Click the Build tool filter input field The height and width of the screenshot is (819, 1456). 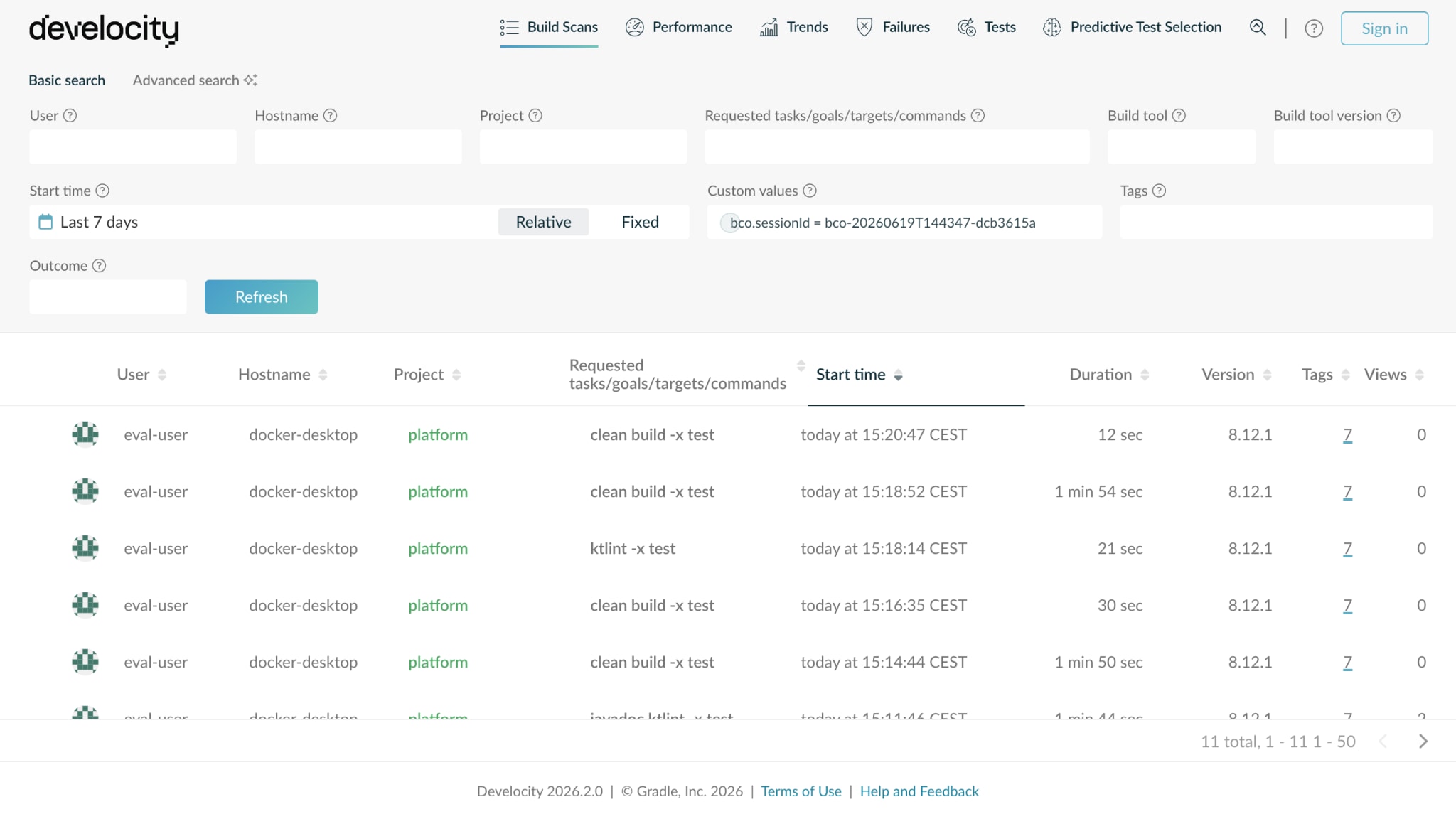click(x=1182, y=146)
